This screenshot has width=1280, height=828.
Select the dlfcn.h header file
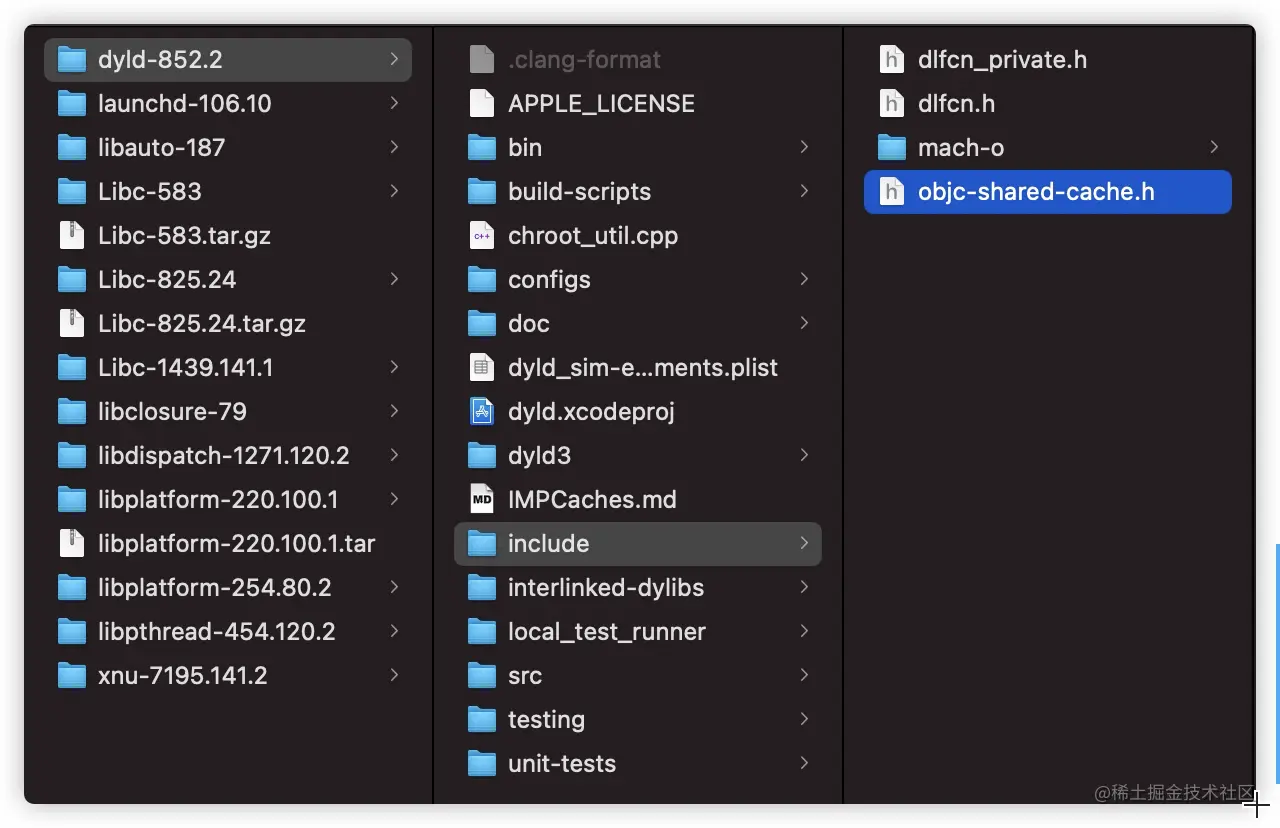pos(956,103)
